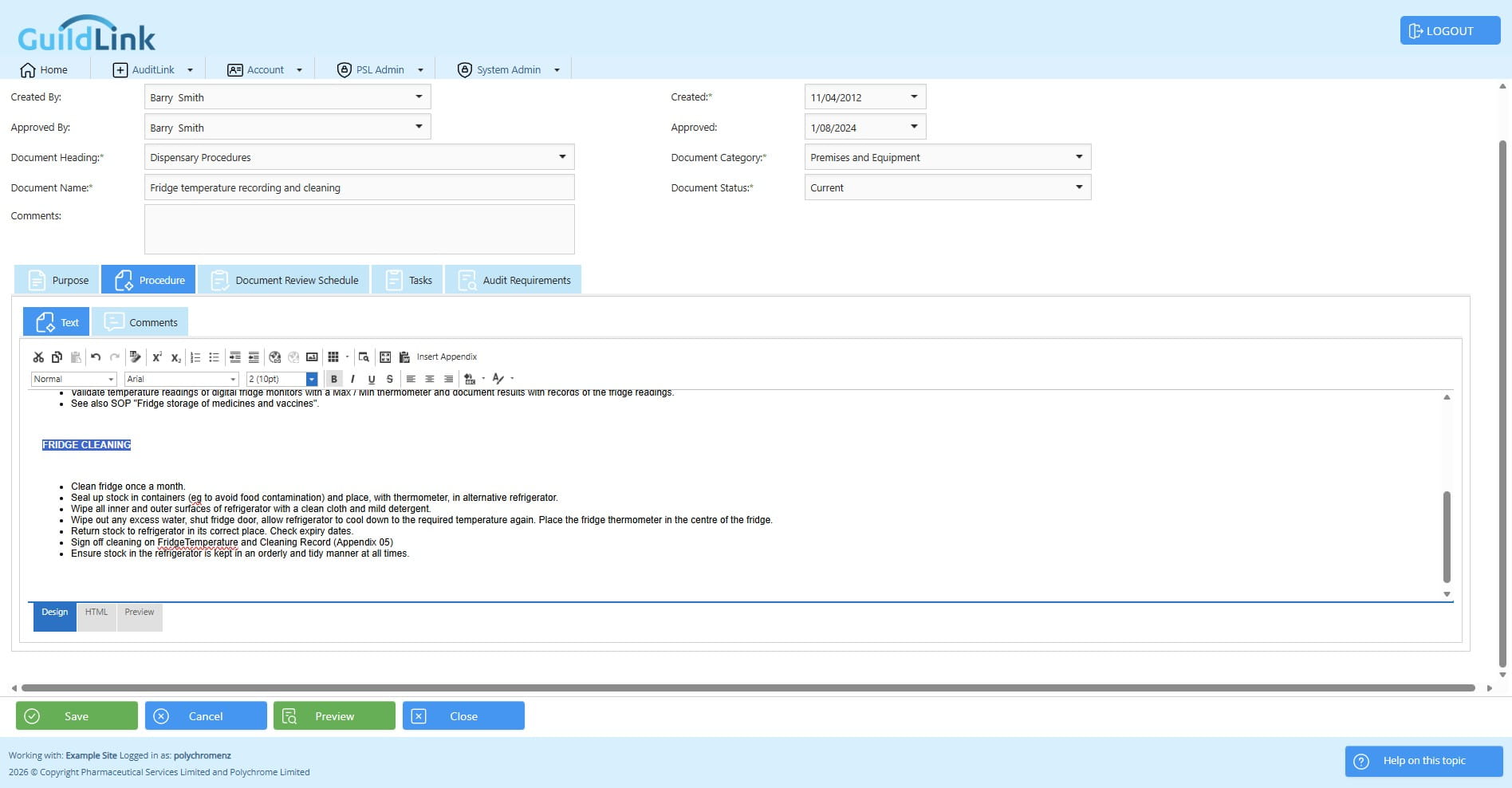Undo the last edit

pyautogui.click(x=96, y=357)
